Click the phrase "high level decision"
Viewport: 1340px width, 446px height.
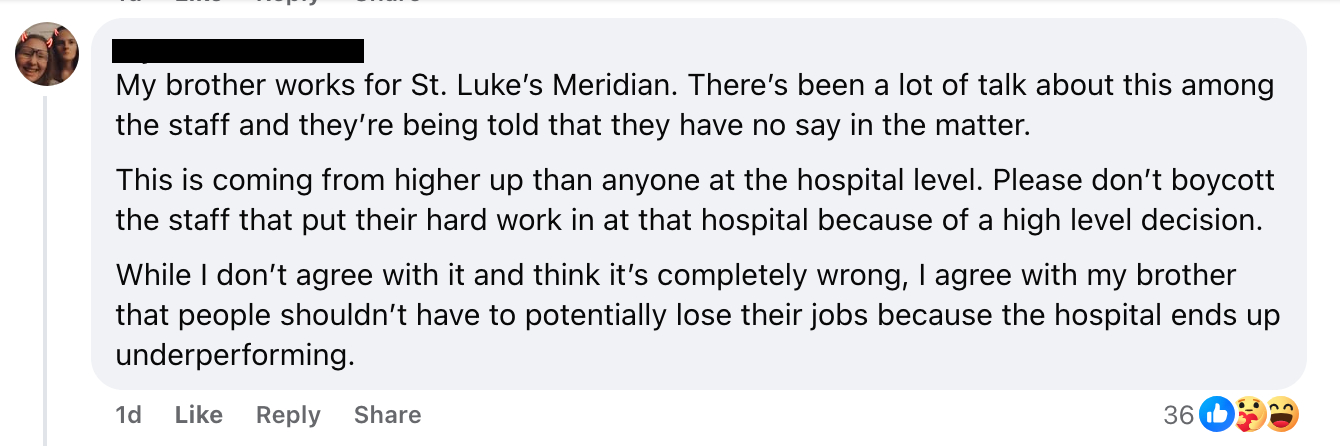[1110, 220]
